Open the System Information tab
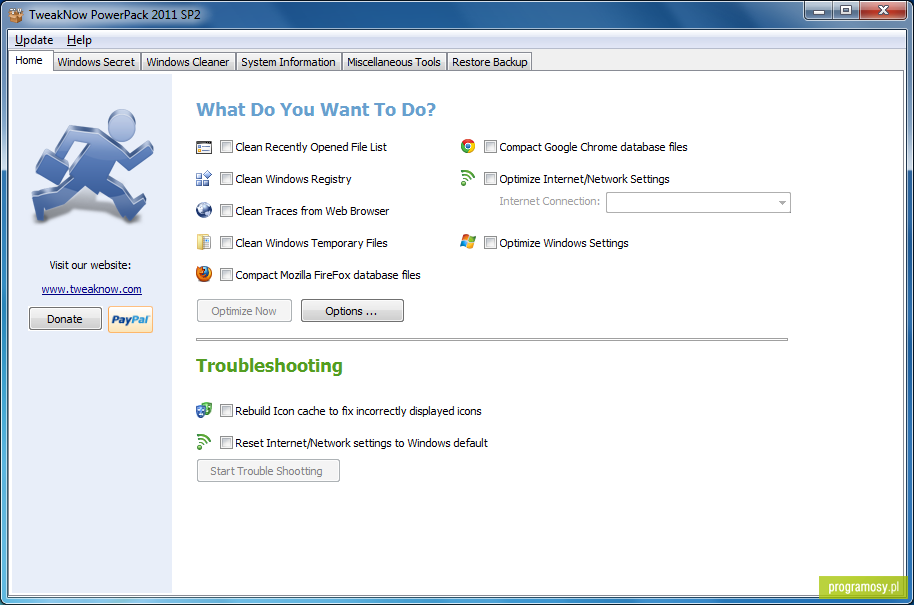 [x=289, y=62]
